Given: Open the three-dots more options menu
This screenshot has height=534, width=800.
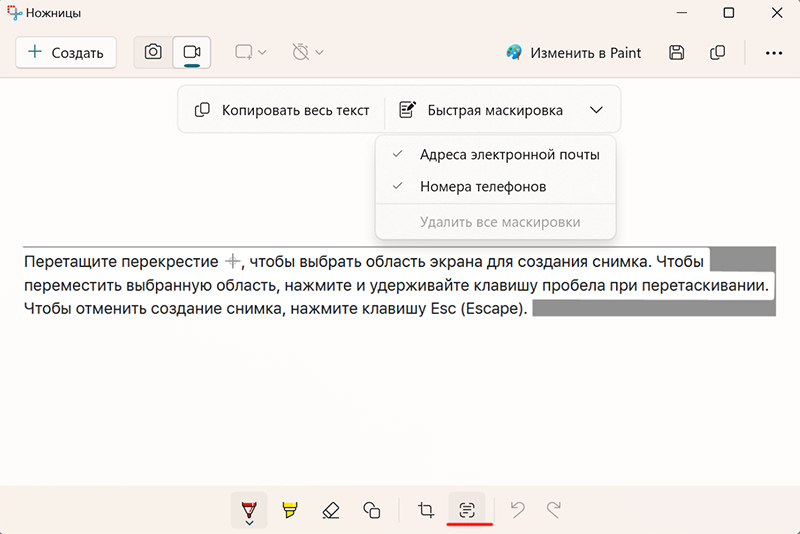Looking at the screenshot, I should click(773, 53).
